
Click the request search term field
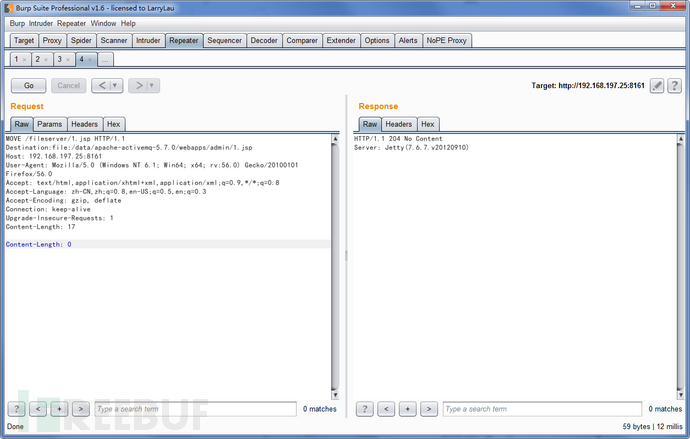click(x=196, y=409)
